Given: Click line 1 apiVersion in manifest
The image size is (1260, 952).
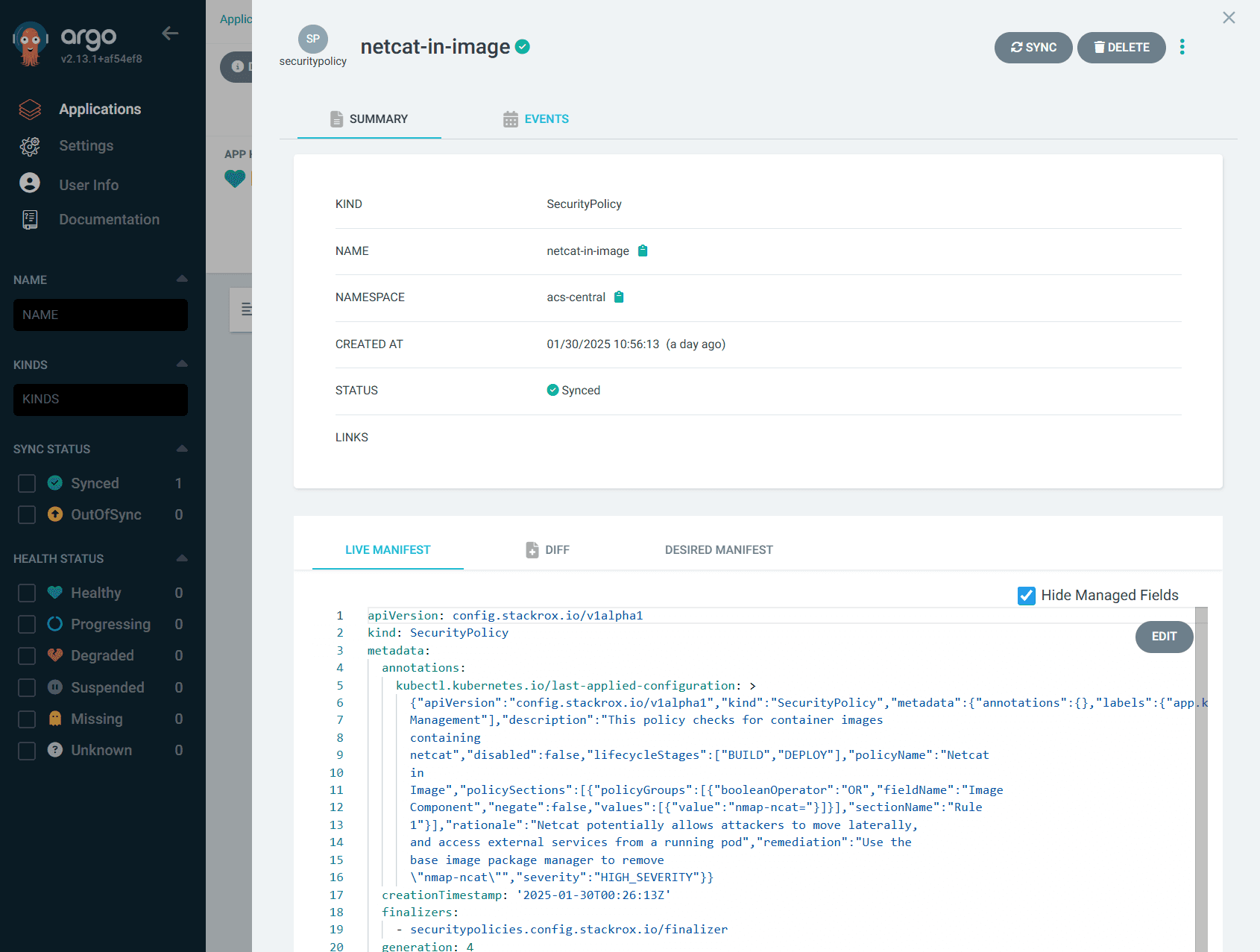Looking at the screenshot, I should point(505,615).
